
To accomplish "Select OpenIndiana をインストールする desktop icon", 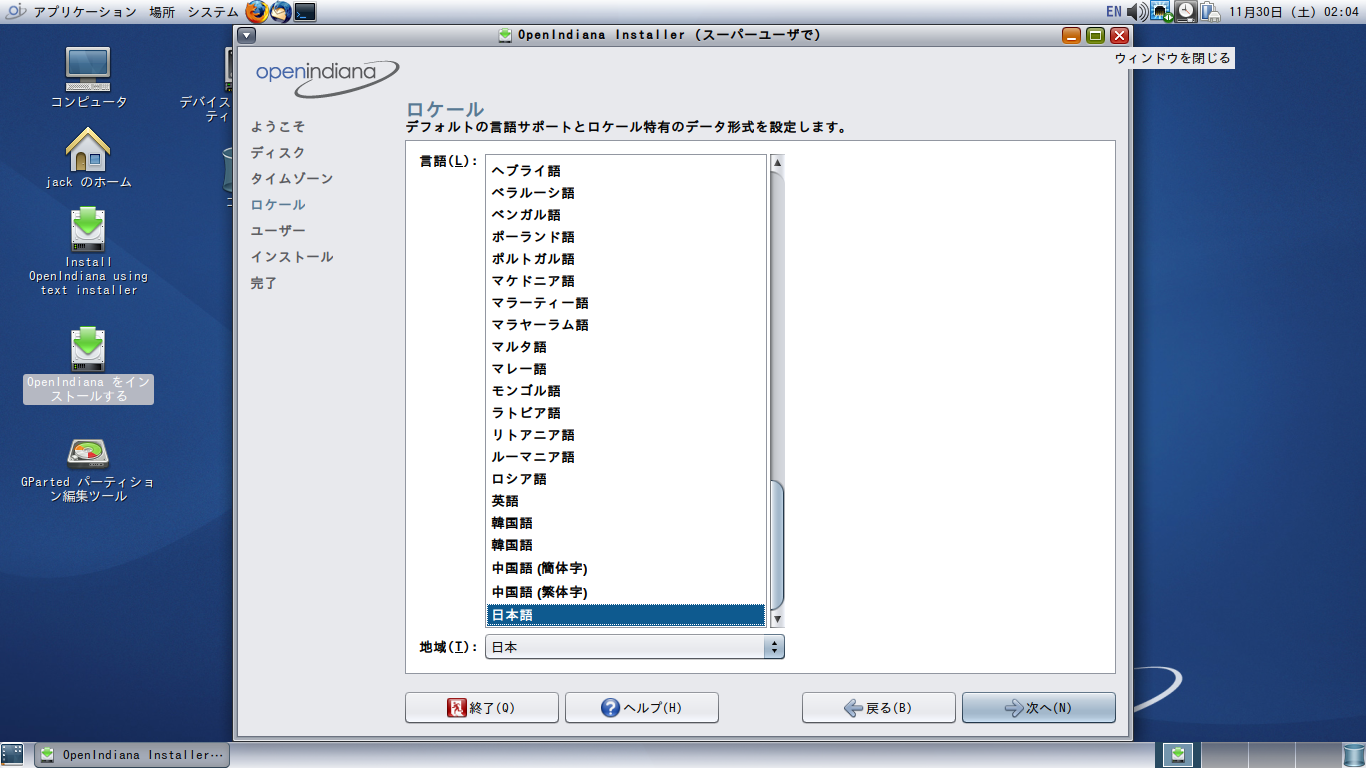I will (x=88, y=365).
